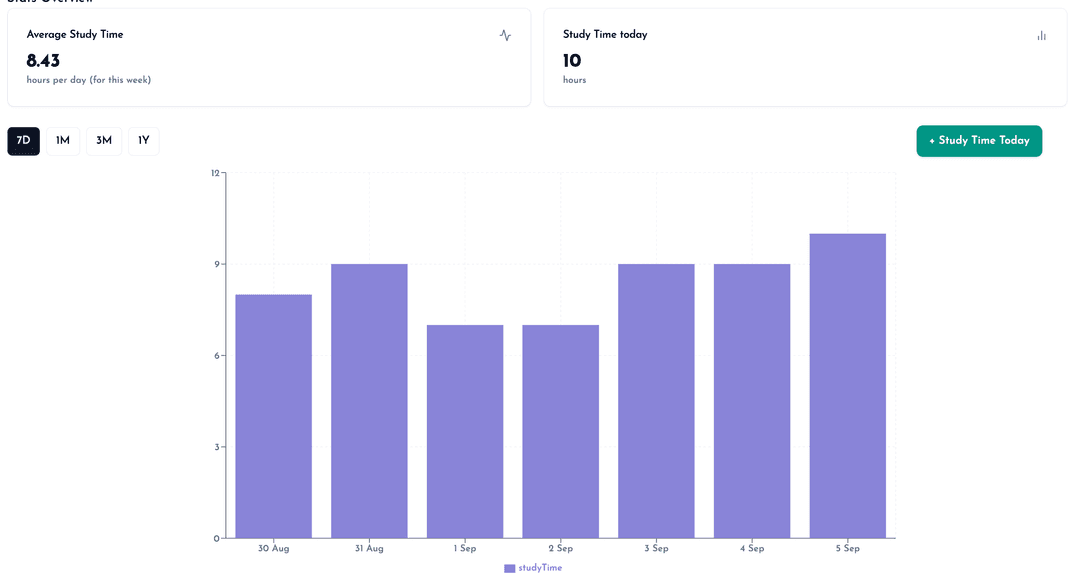This screenshot has height=583, width=1080.
Task: Click the 10 hours value in Study Time today
Action: 572,61
